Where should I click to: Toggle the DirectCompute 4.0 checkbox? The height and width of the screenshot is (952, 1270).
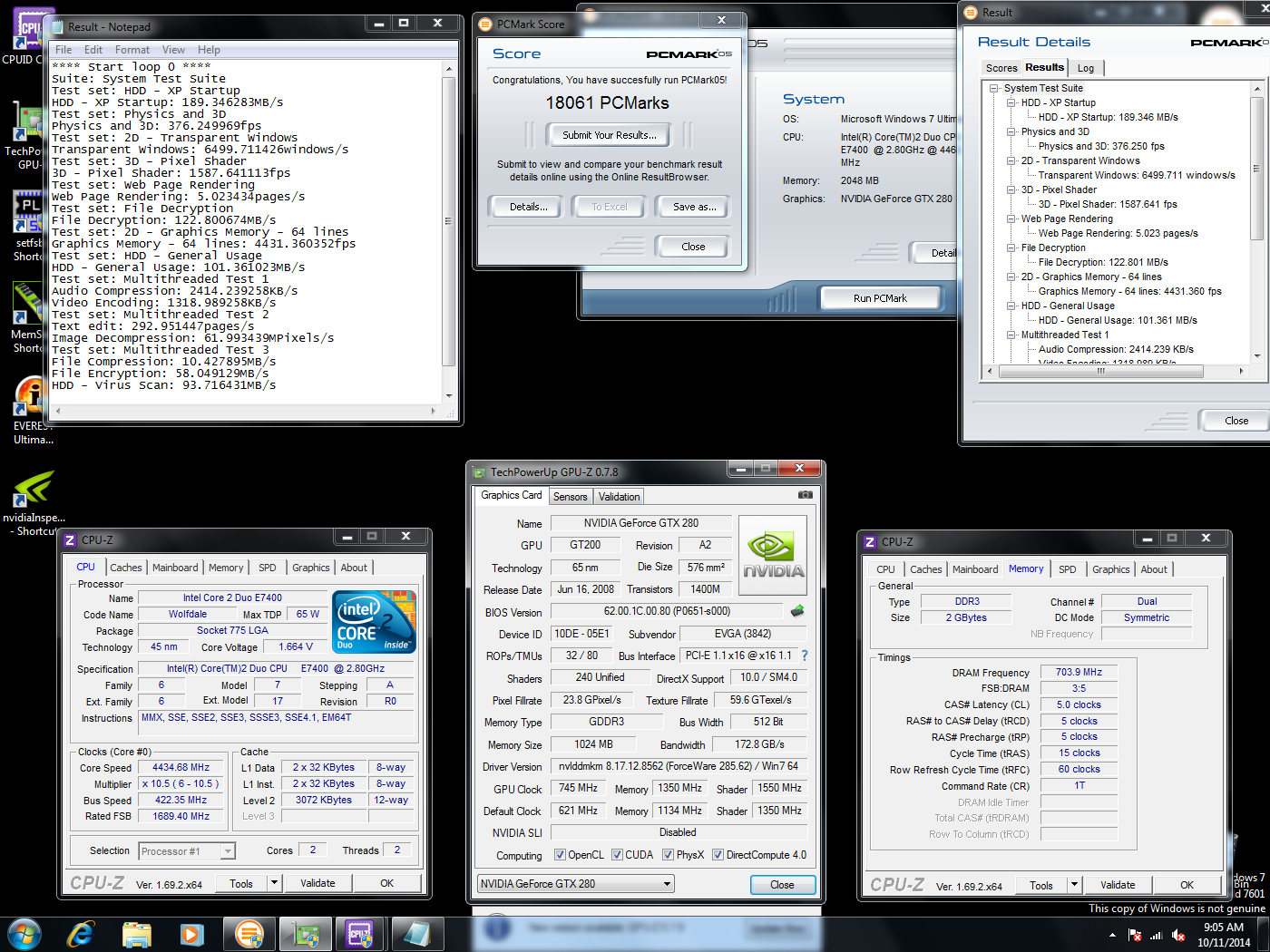pyautogui.click(x=718, y=854)
